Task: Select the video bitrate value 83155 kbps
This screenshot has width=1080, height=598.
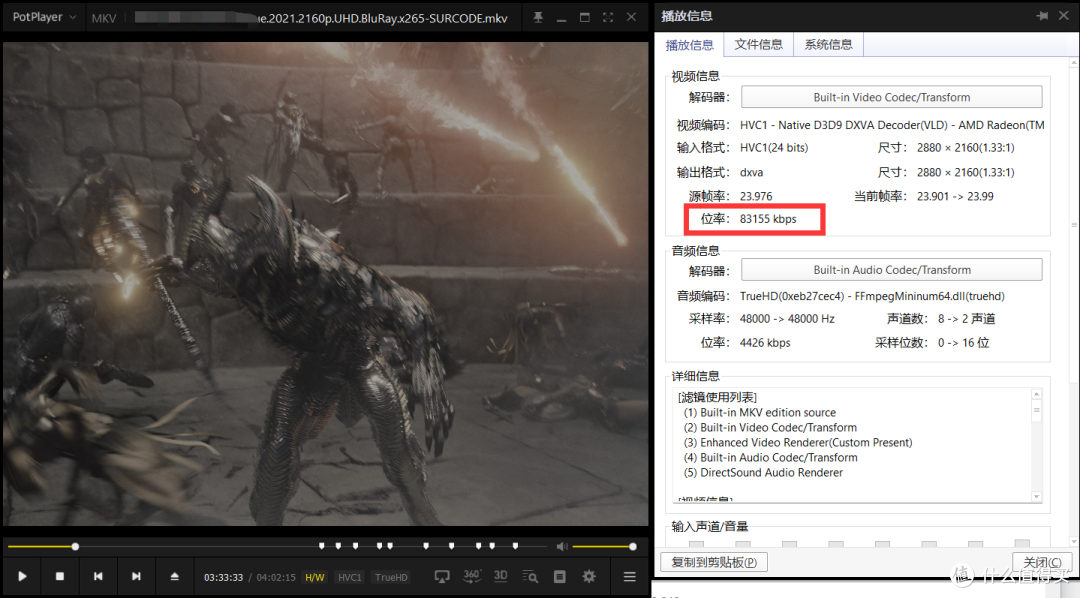Action: pyautogui.click(x=768, y=219)
